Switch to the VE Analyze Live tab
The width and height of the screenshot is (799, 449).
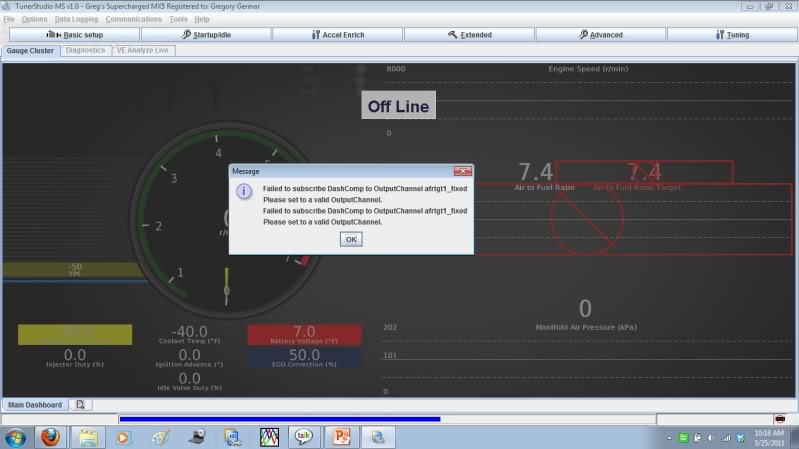144,50
